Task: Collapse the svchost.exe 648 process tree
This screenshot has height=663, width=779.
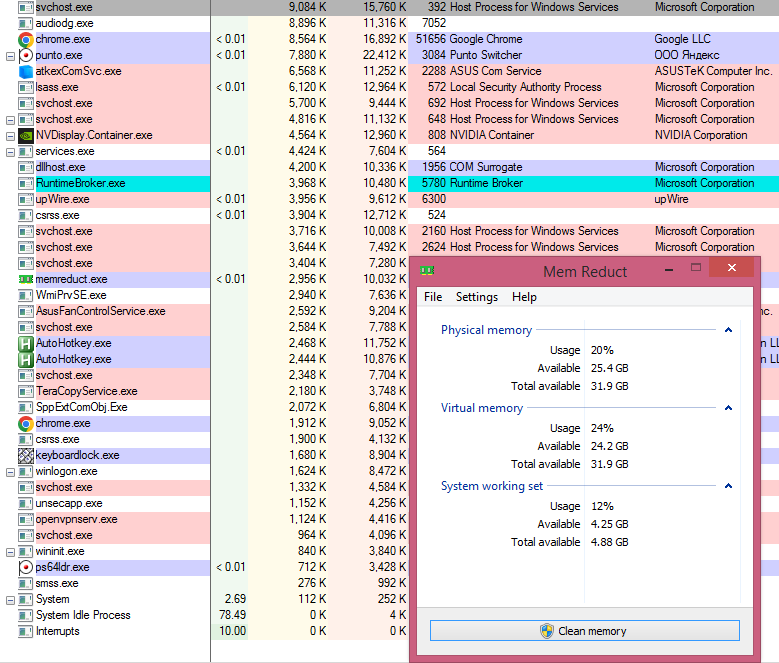Action: (10, 120)
